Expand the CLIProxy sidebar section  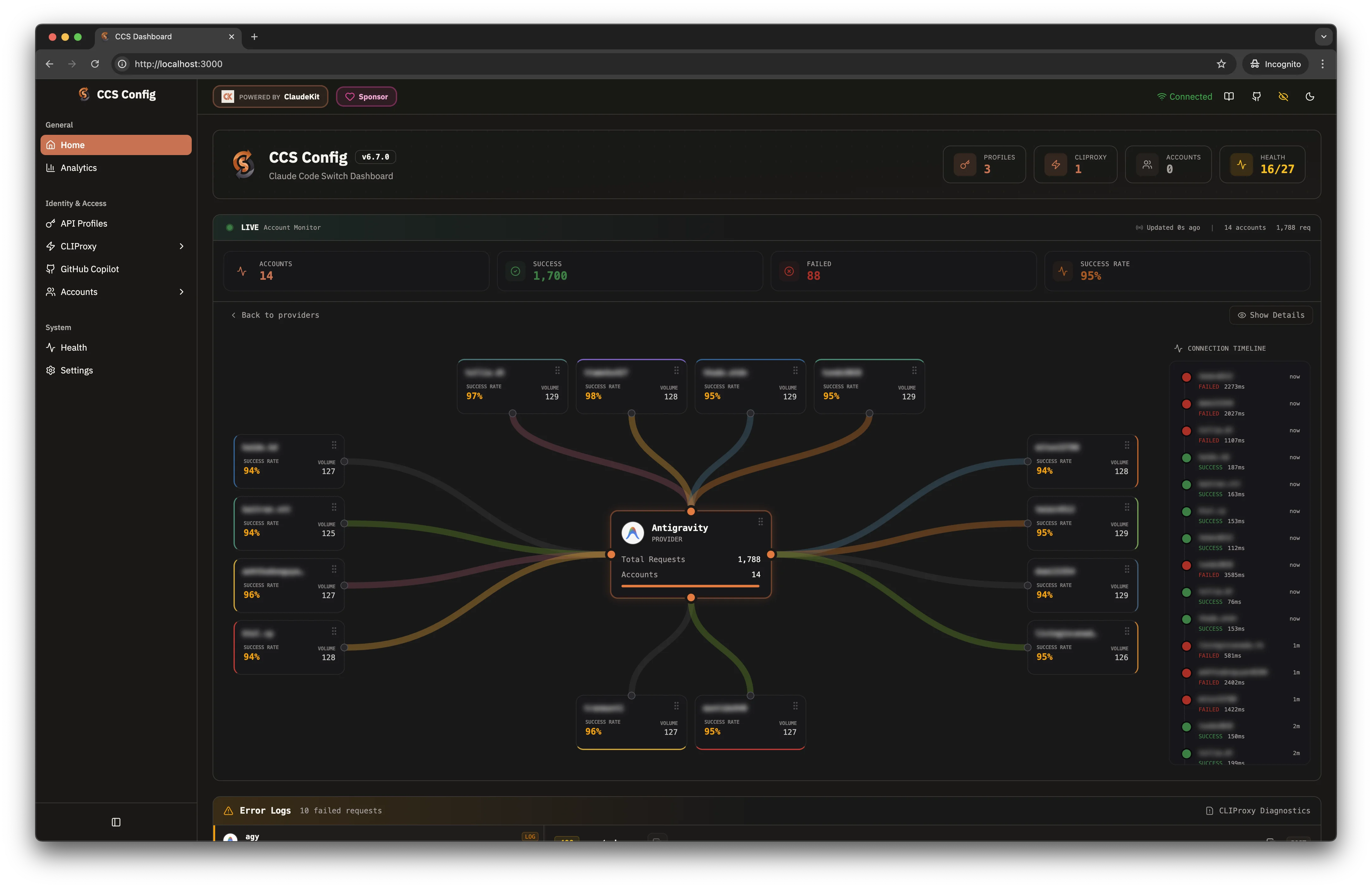click(x=181, y=246)
